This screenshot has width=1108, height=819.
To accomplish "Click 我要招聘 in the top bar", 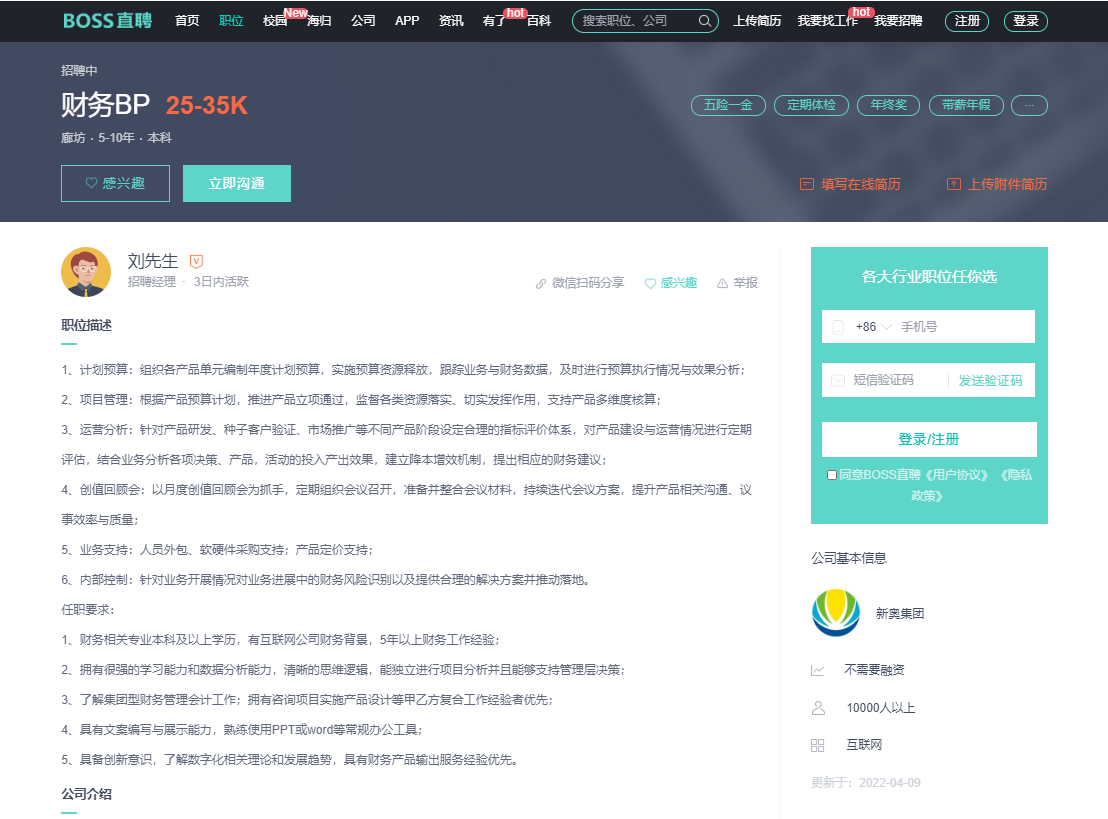I will tap(898, 21).
